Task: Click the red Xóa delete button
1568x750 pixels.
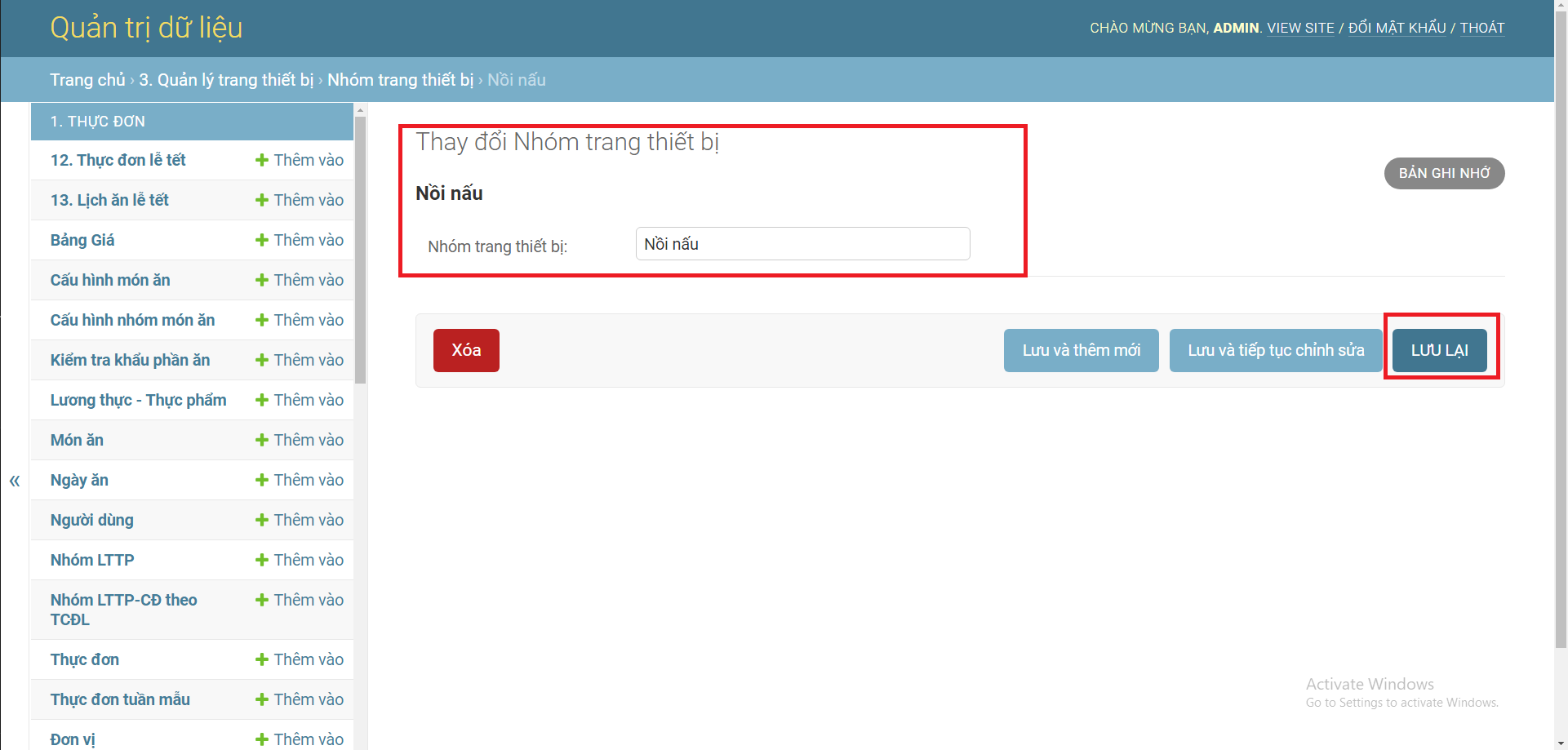Action: (466, 350)
